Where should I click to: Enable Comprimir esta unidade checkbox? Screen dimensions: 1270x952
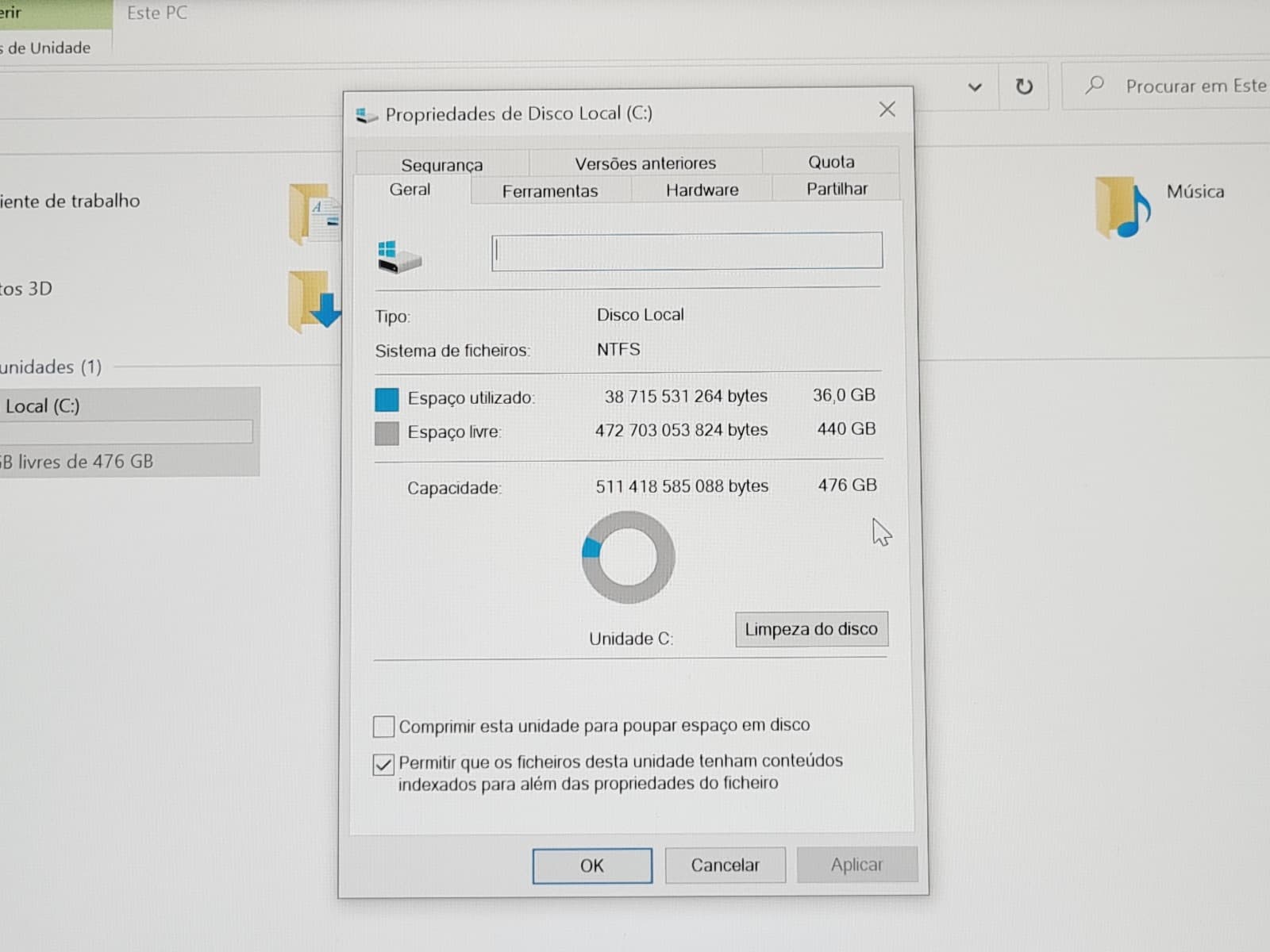pos(383,726)
